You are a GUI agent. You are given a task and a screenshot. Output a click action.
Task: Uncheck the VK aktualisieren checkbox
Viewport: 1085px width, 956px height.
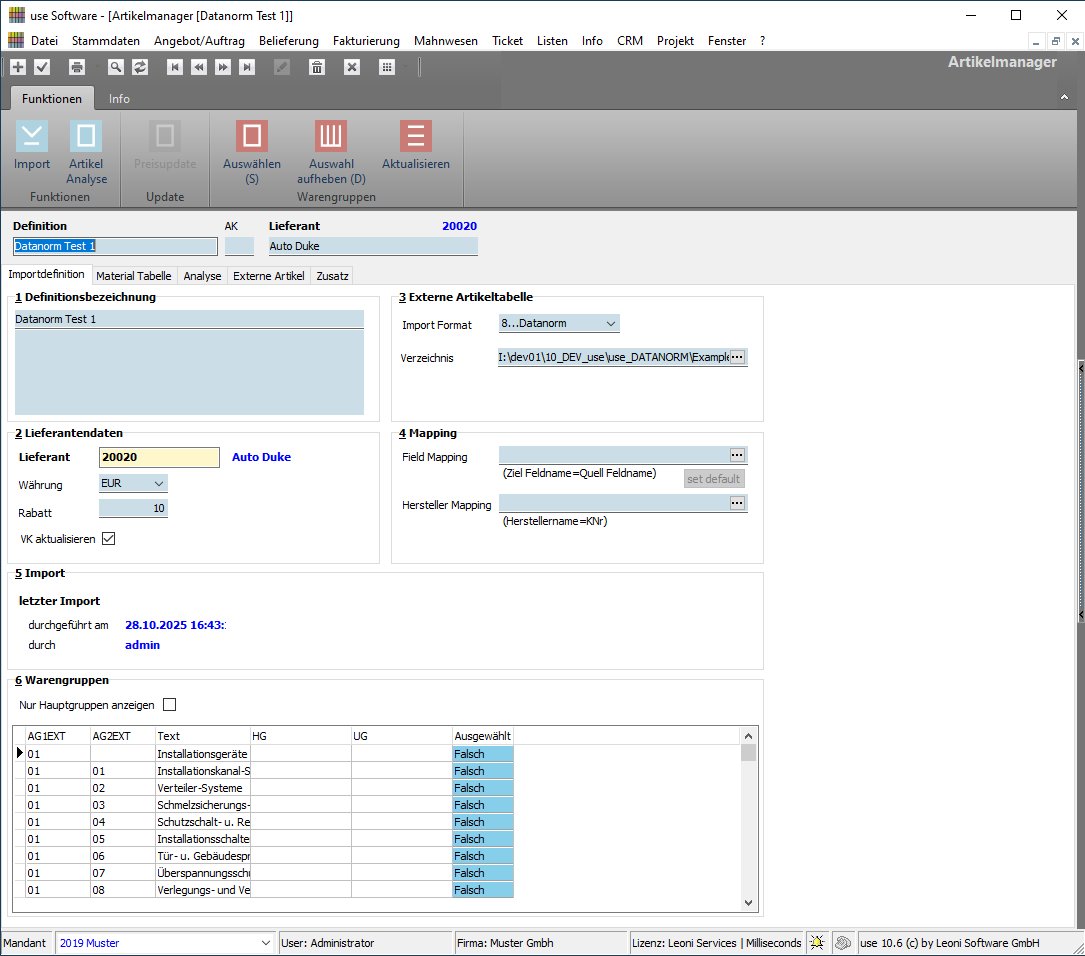[x=109, y=539]
